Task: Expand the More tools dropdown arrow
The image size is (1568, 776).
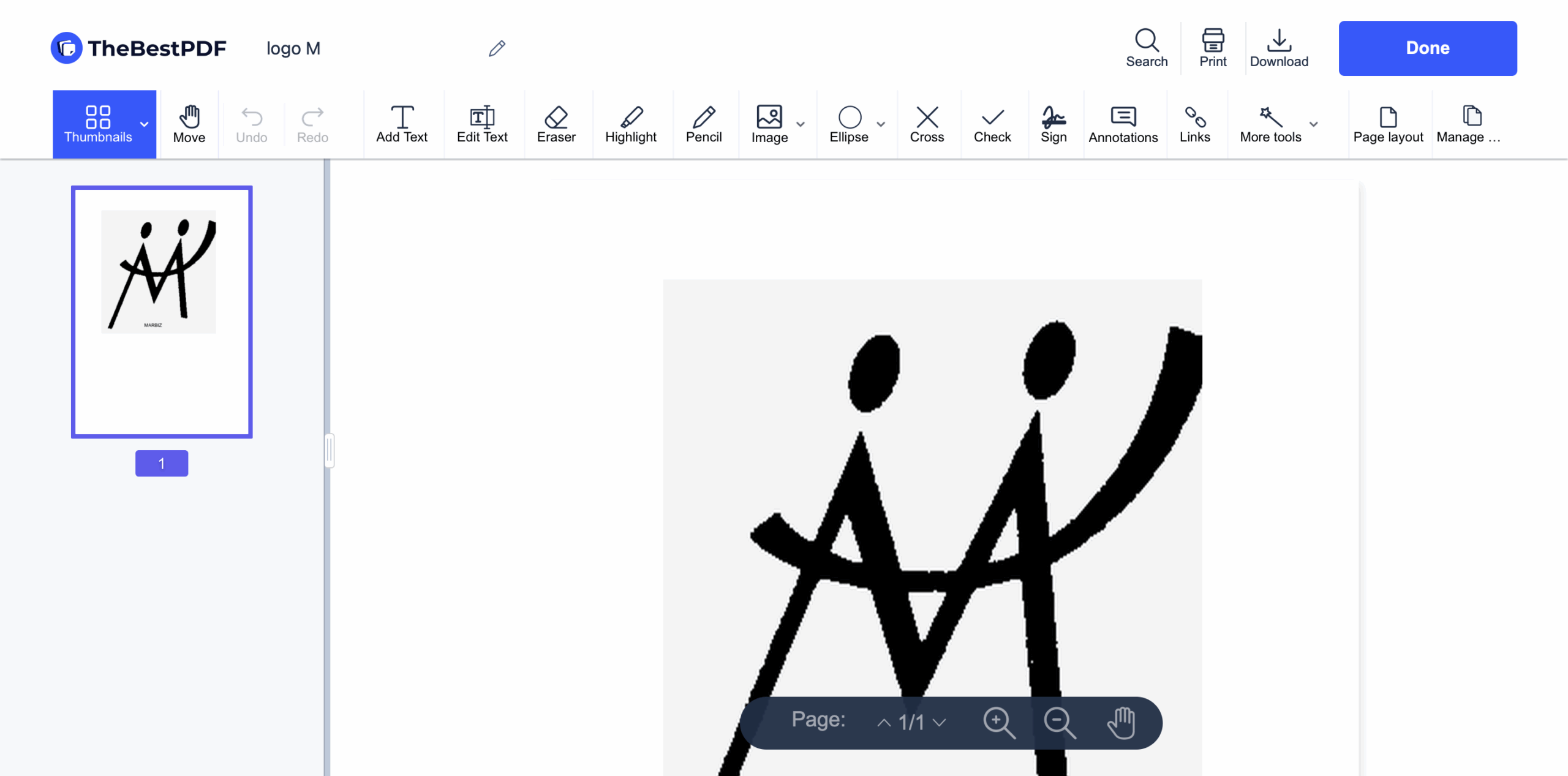Action: click(1313, 124)
